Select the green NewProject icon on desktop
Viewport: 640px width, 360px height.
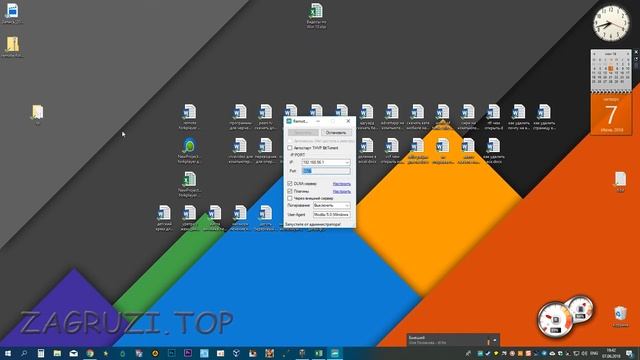pos(189,151)
